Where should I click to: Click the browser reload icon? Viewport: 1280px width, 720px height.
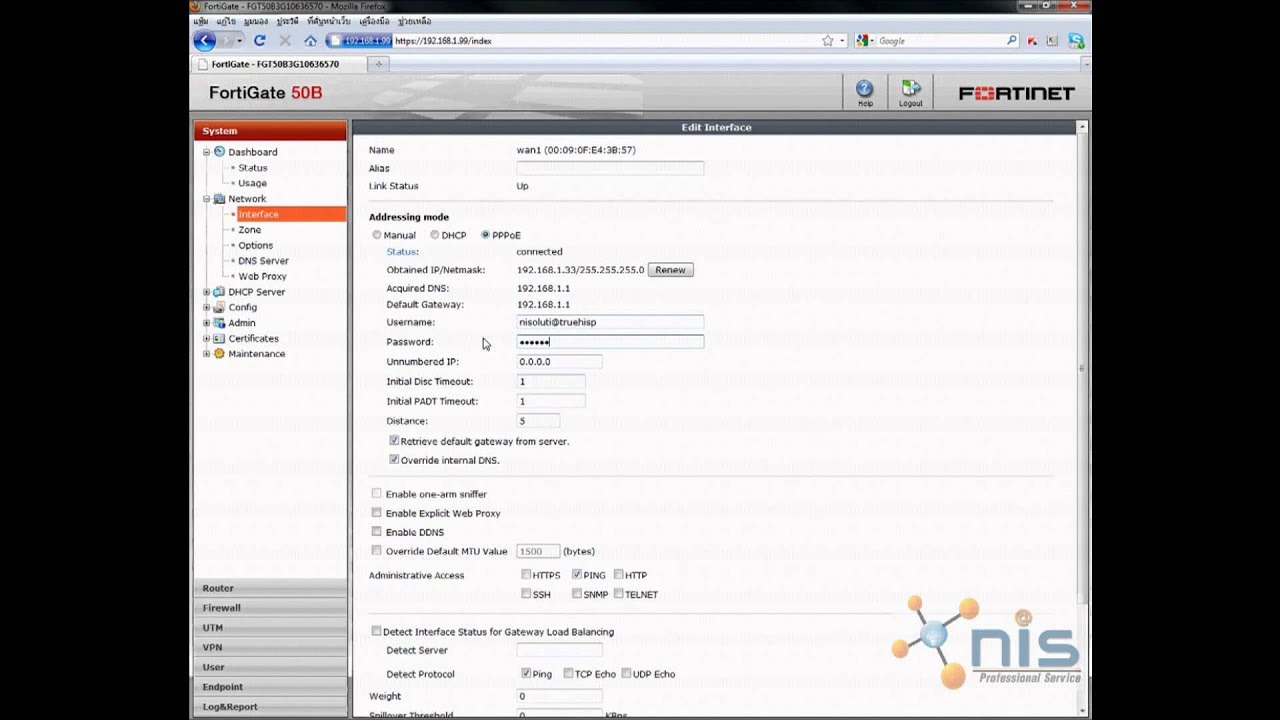point(260,41)
